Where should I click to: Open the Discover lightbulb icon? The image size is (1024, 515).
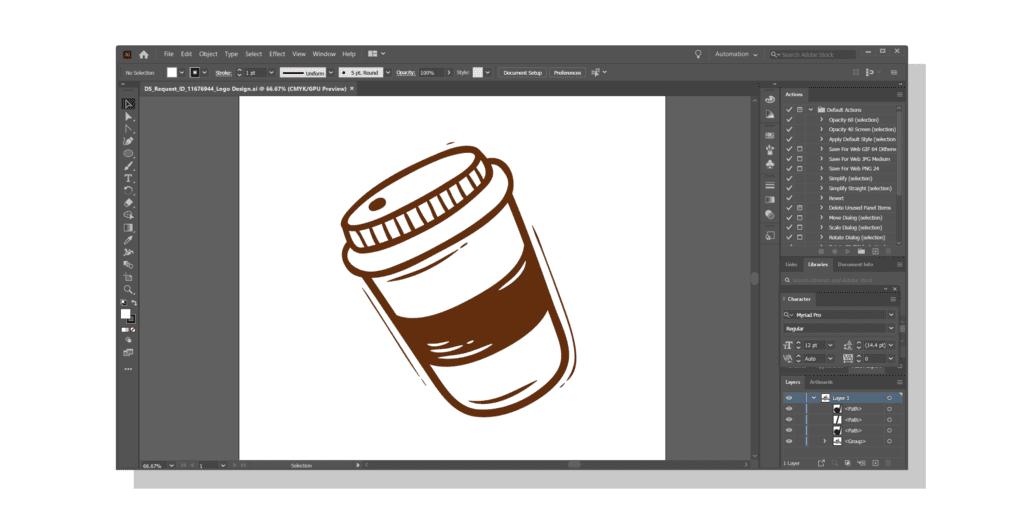pyautogui.click(x=697, y=54)
